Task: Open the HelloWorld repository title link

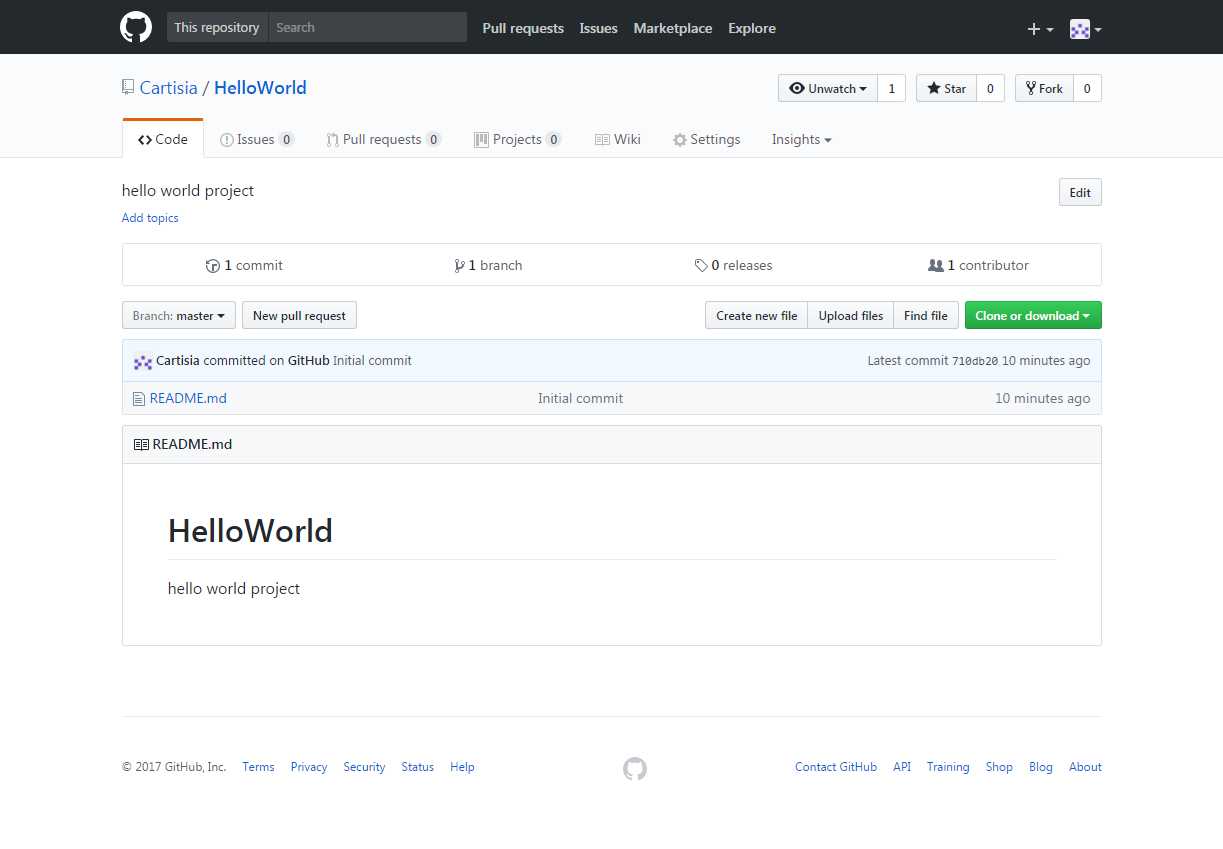Action: pos(260,88)
